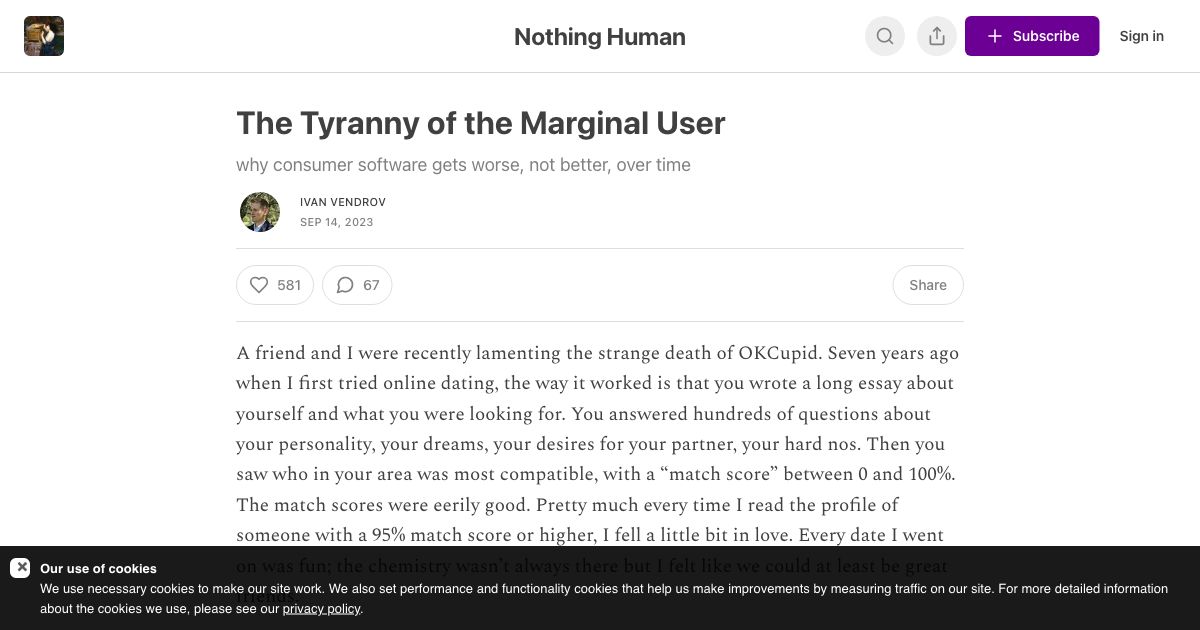Click the Share button below the byline
The width and height of the screenshot is (1200, 630).
point(927,285)
